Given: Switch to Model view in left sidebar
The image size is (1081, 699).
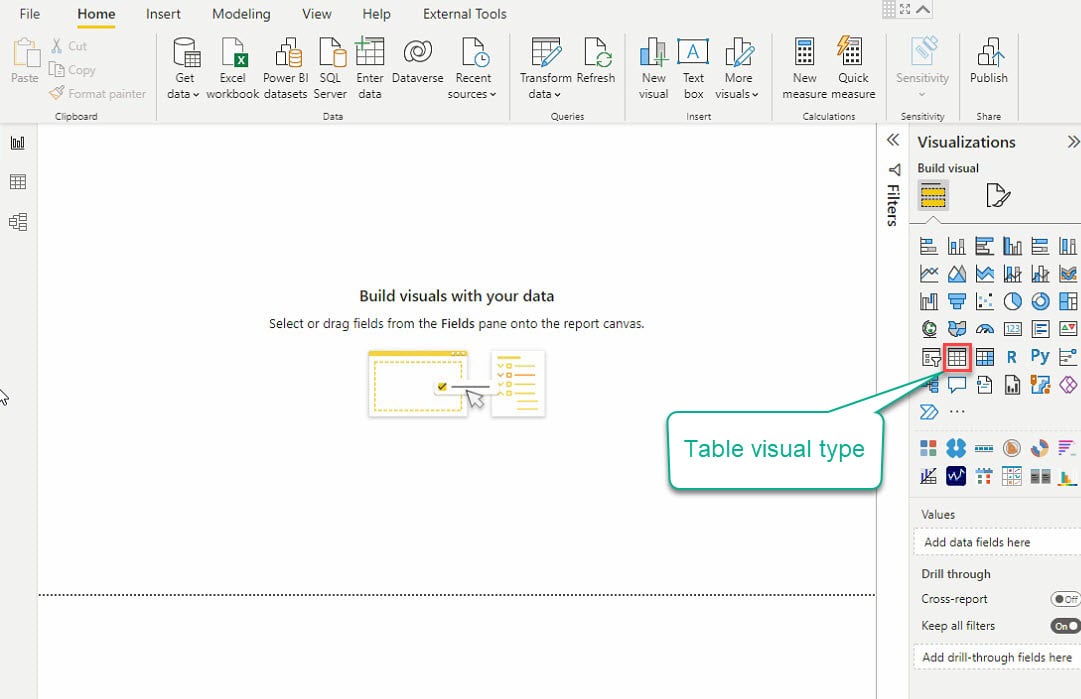Looking at the screenshot, I should coord(18,222).
